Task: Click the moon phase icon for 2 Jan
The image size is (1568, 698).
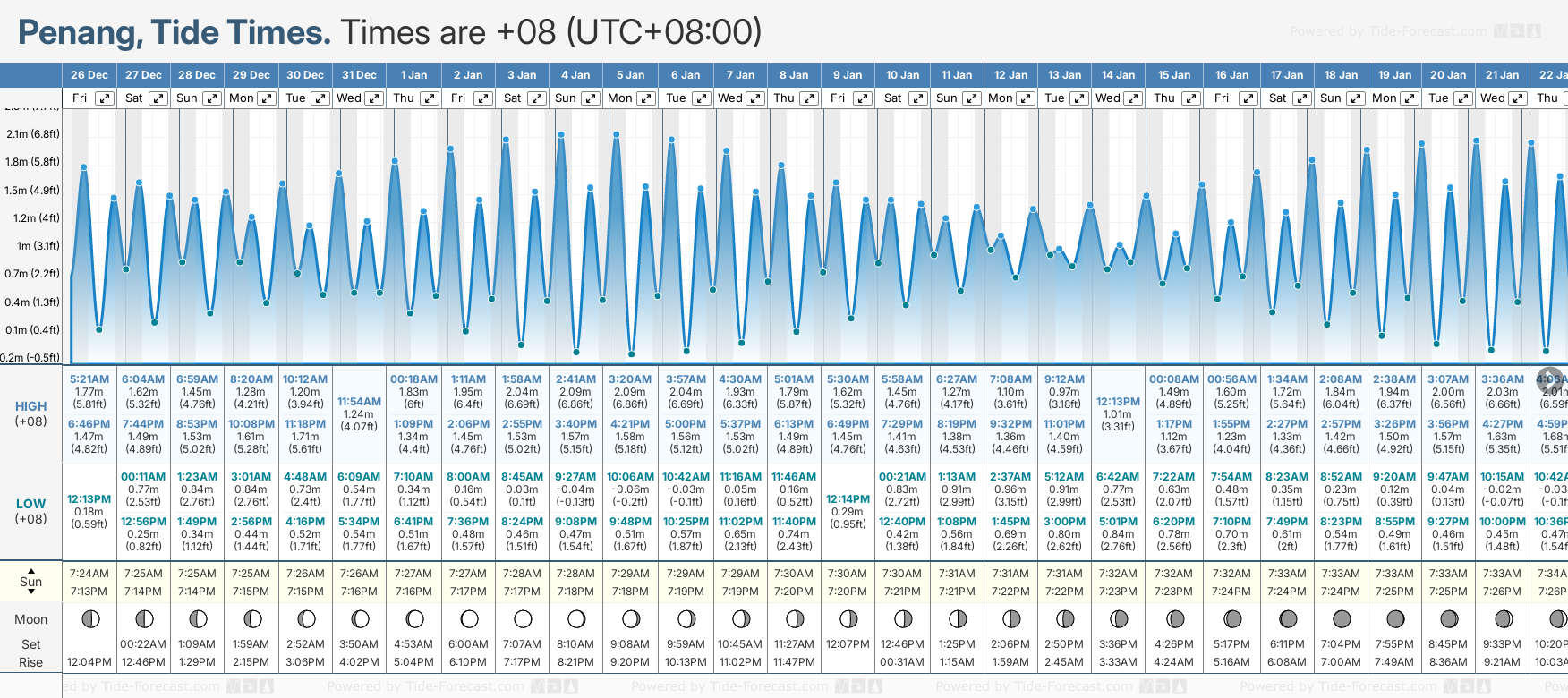Action: click(468, 618)
